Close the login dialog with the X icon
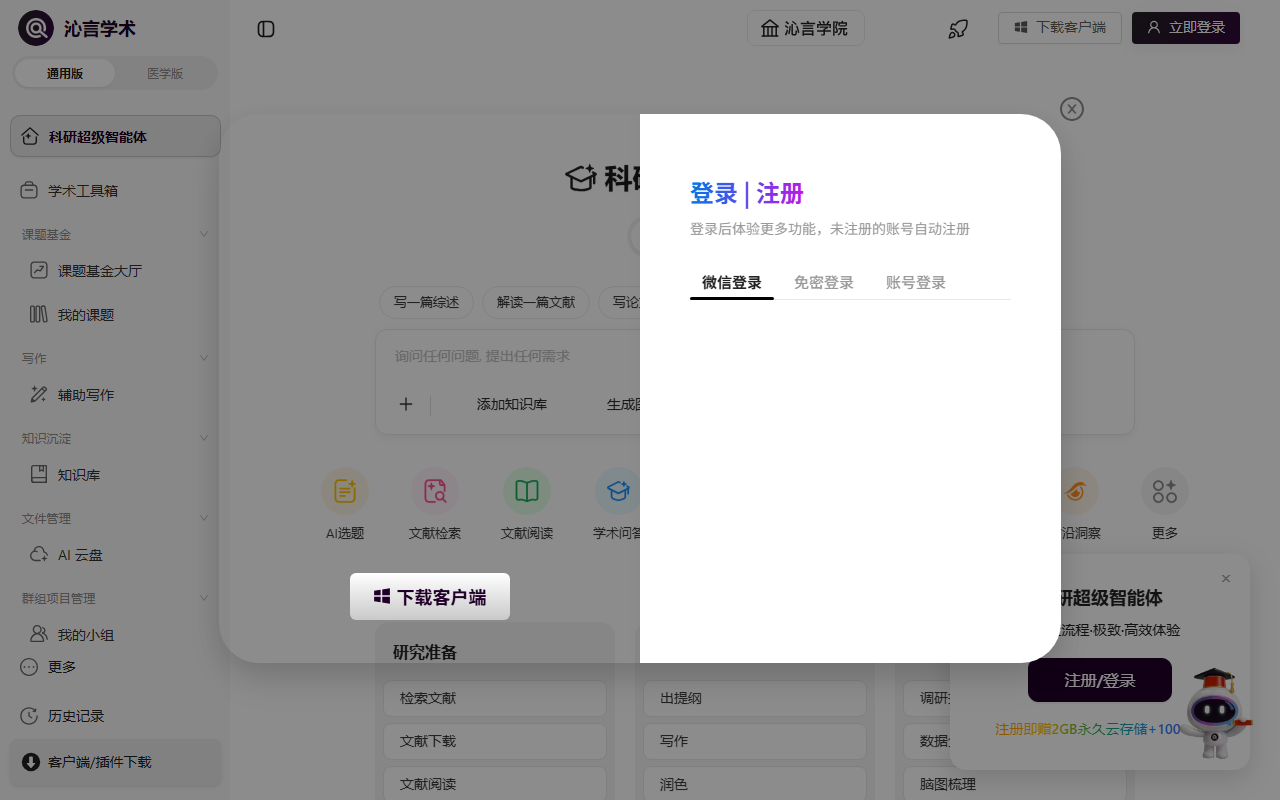The image size is (1280, 800). (1072, 109)
